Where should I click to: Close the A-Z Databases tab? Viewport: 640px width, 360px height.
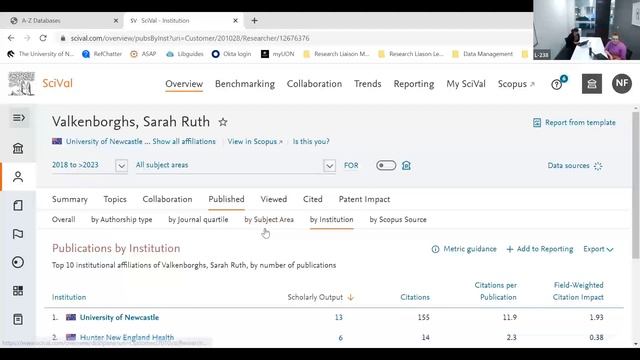116,20
